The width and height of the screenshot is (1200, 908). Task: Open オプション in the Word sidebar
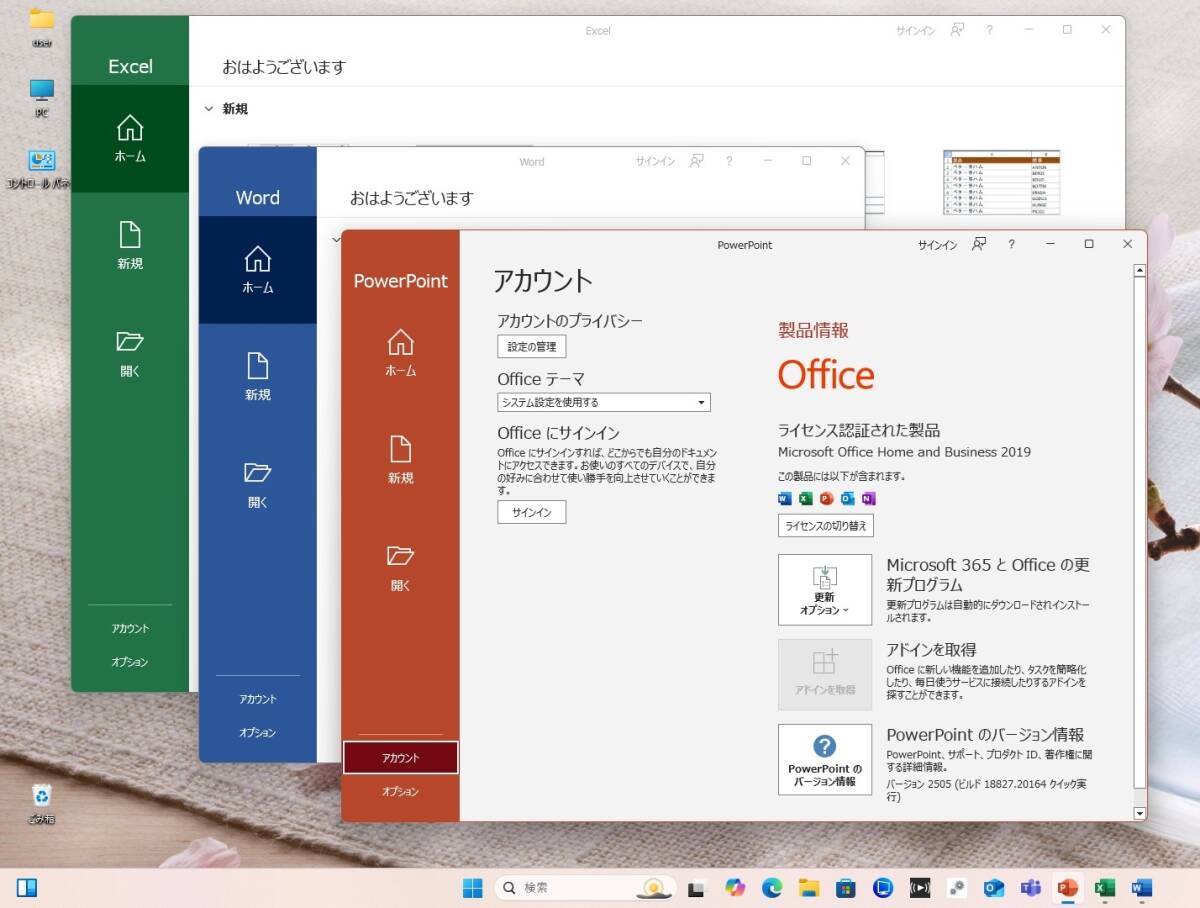(x=257, y=732)
